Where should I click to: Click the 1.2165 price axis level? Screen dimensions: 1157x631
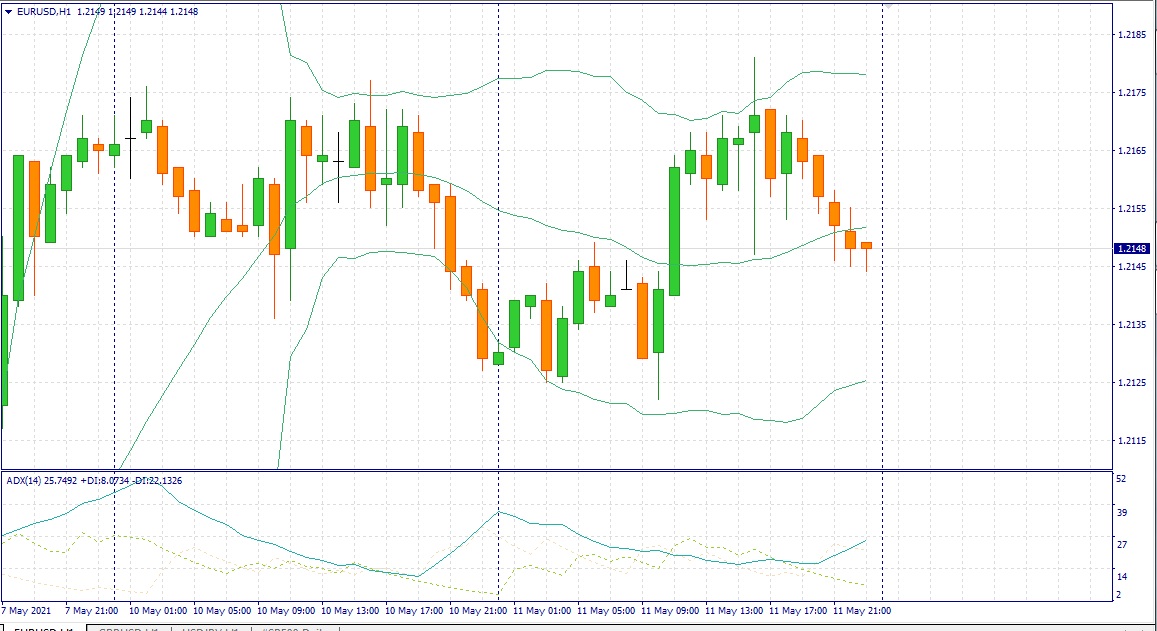click(1133, 151)
